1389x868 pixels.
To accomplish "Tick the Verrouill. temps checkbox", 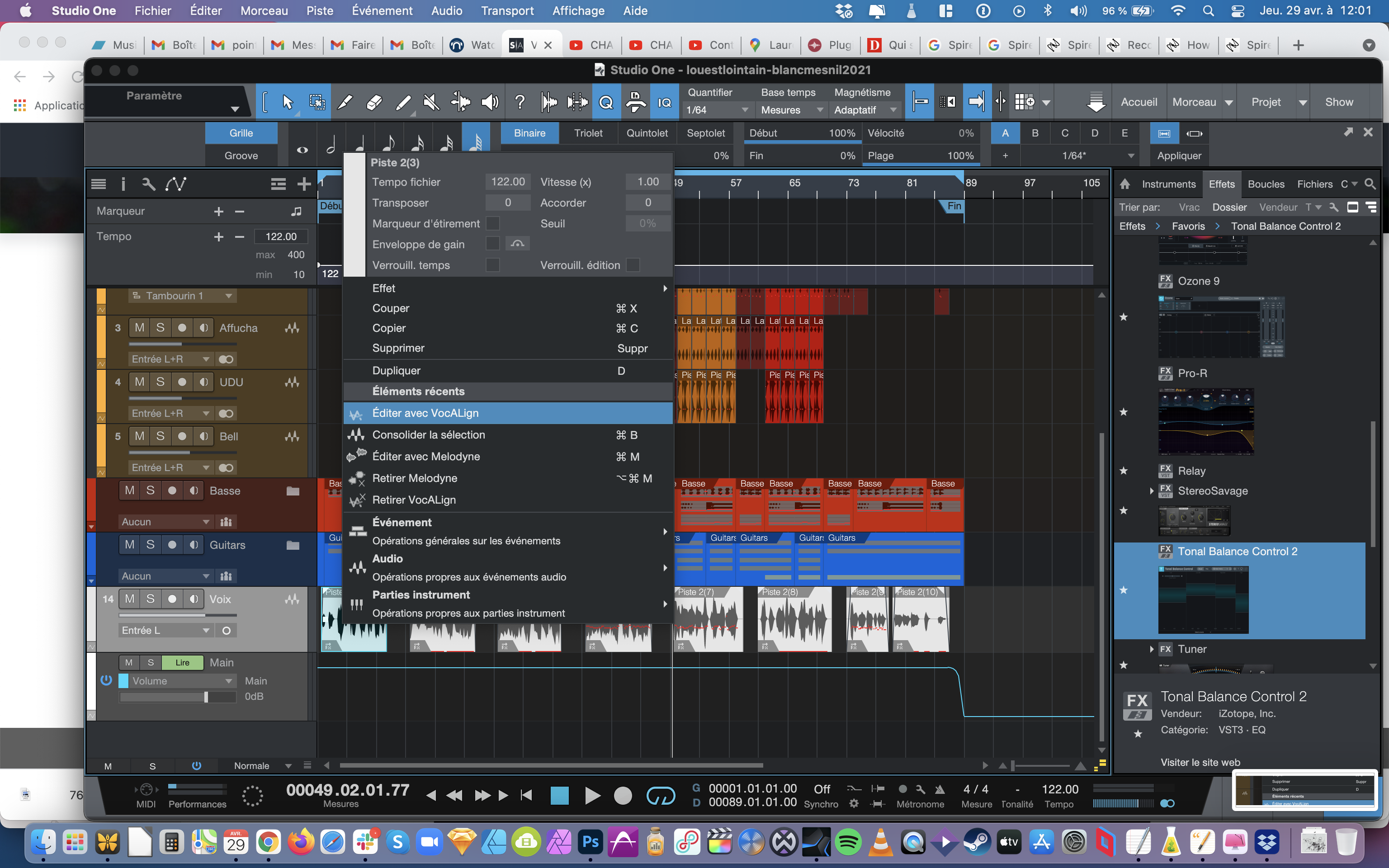I will pyautogui.click(x=492, y=265).
